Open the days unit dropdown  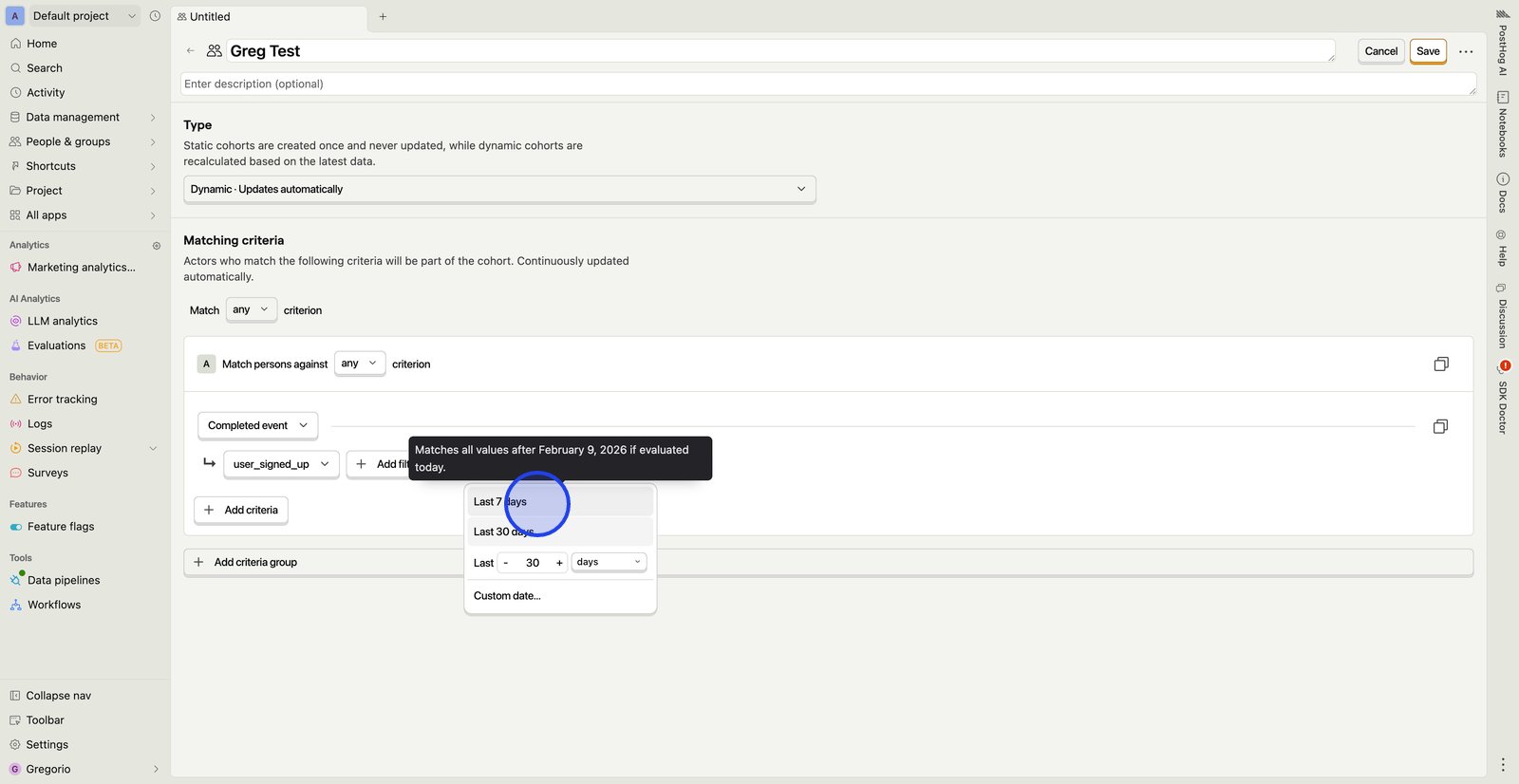click(x=609, y=563)
